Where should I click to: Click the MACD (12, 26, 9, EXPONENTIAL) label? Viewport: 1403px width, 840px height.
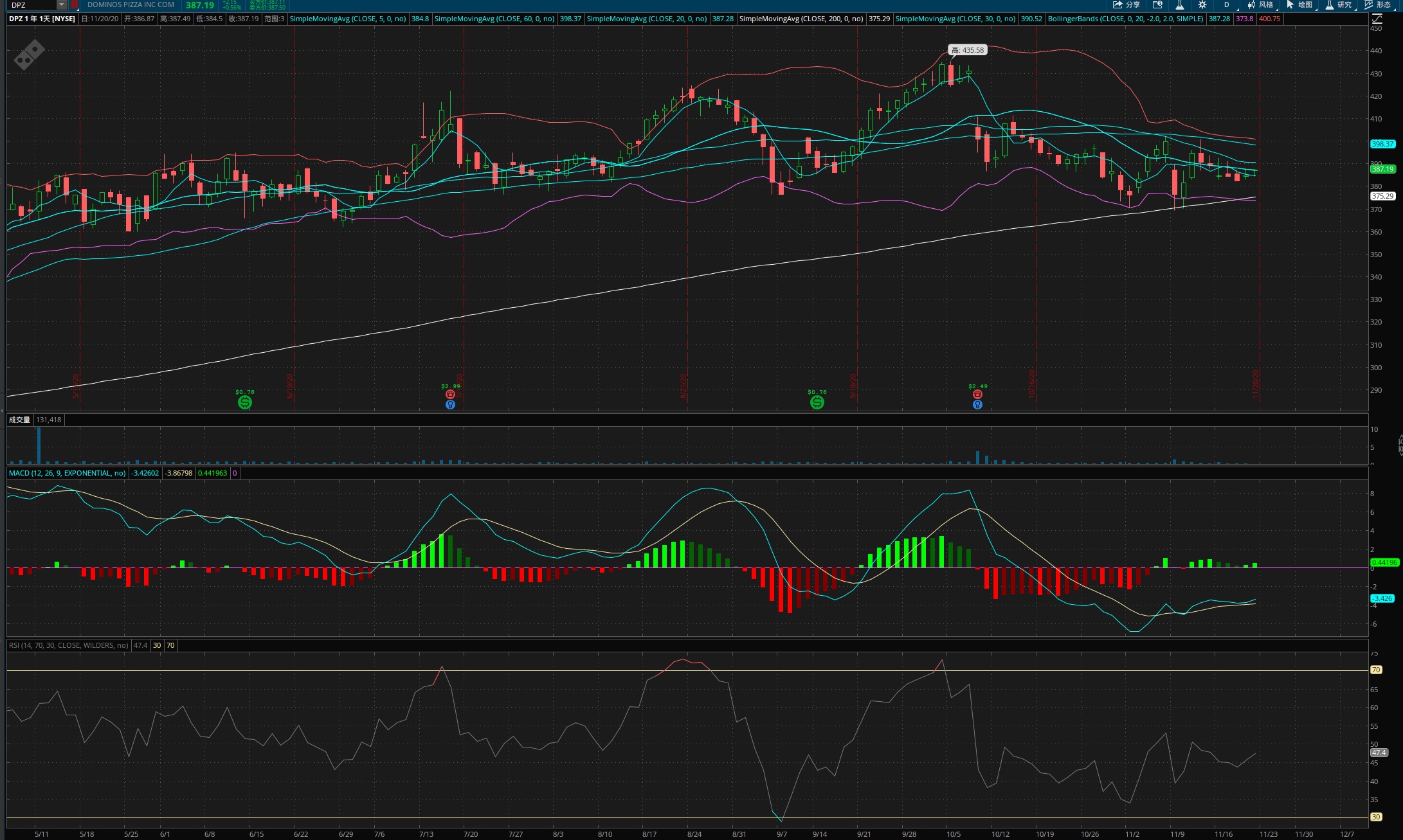[x=68, y=473]
